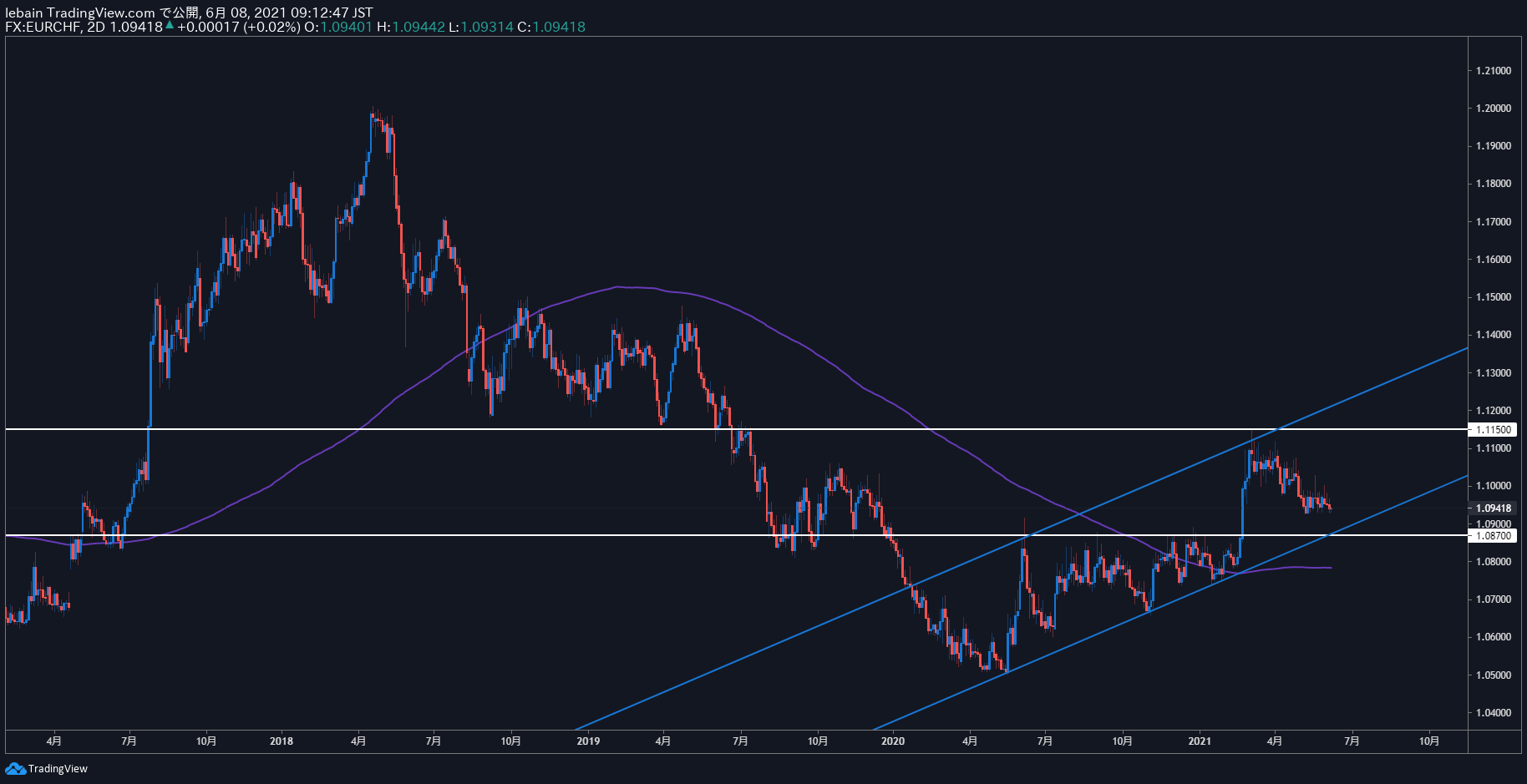Screen dimensions: 1527x784
Task: Click the current price 1.09418 axis label
Action: pyautogui.click(x=1494, y=508)
